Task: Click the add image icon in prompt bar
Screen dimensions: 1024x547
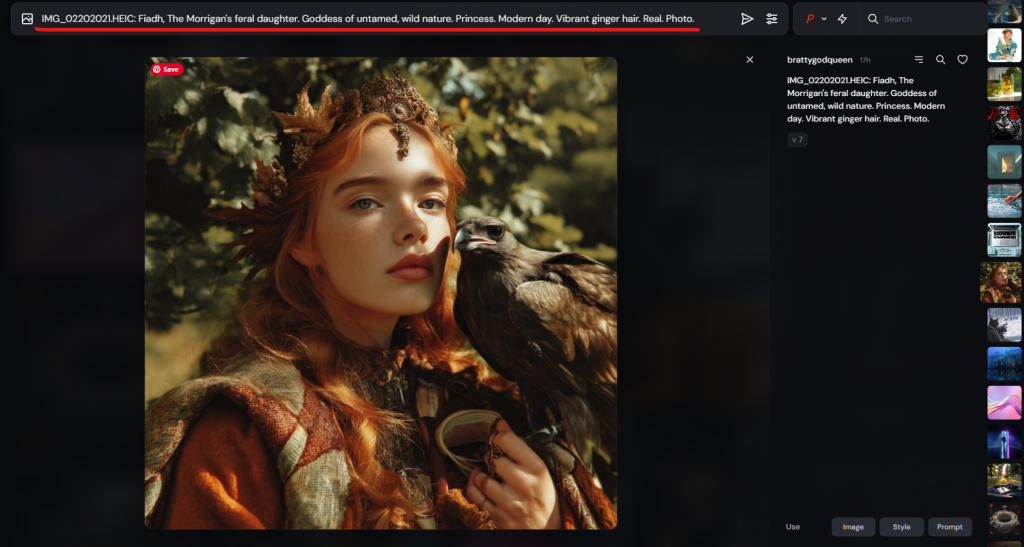Action: point(27,19)
